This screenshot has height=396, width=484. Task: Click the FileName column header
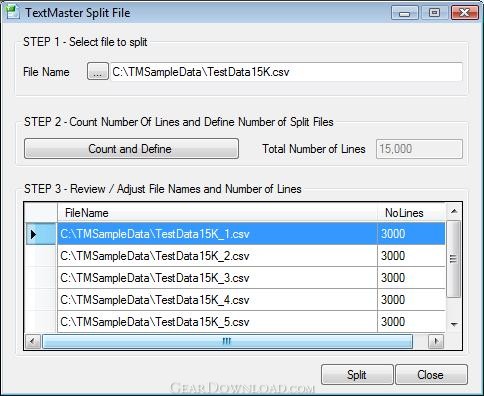pos(217,213)
